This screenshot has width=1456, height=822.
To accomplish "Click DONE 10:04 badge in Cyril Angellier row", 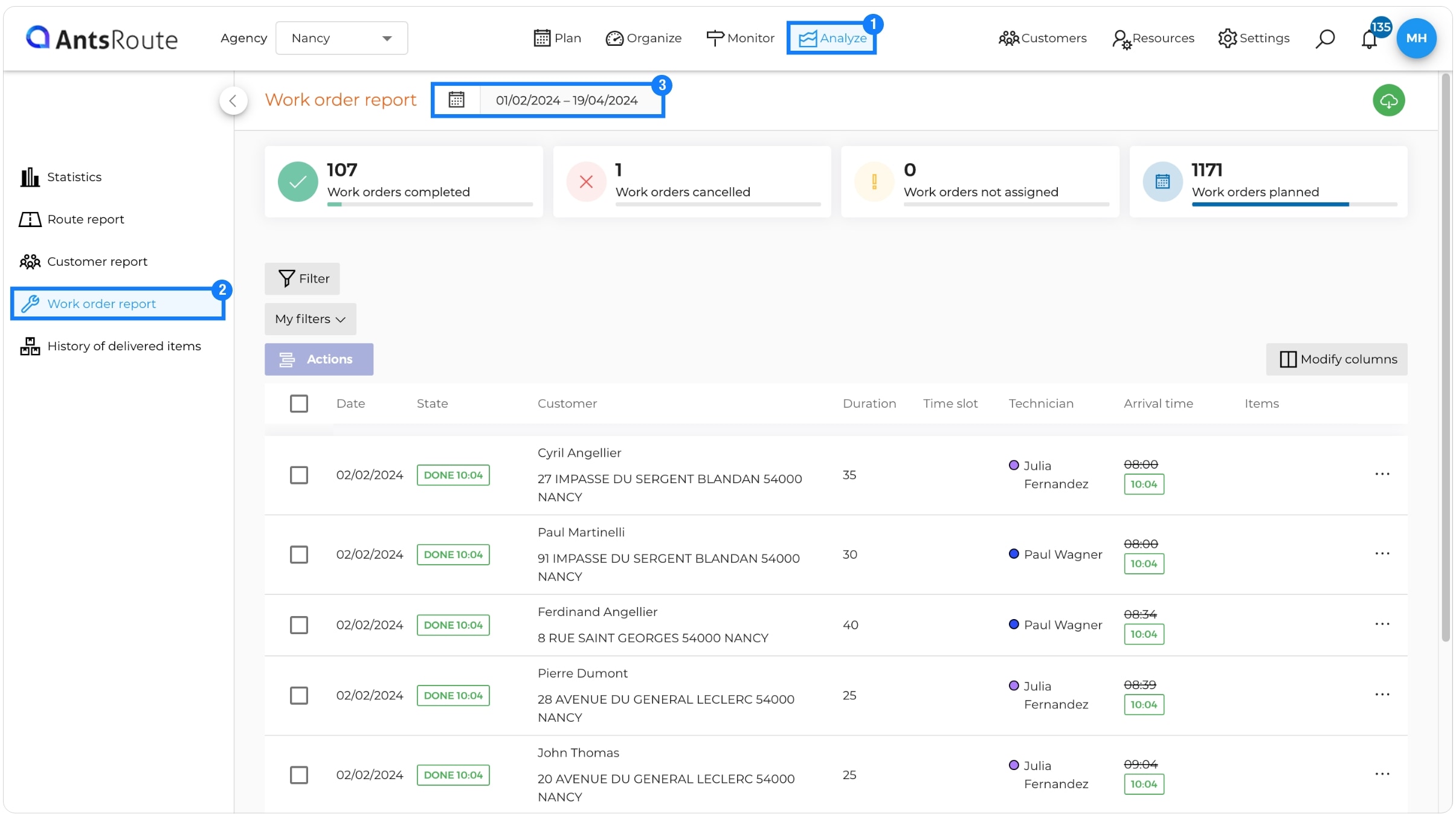I will 453,475.
